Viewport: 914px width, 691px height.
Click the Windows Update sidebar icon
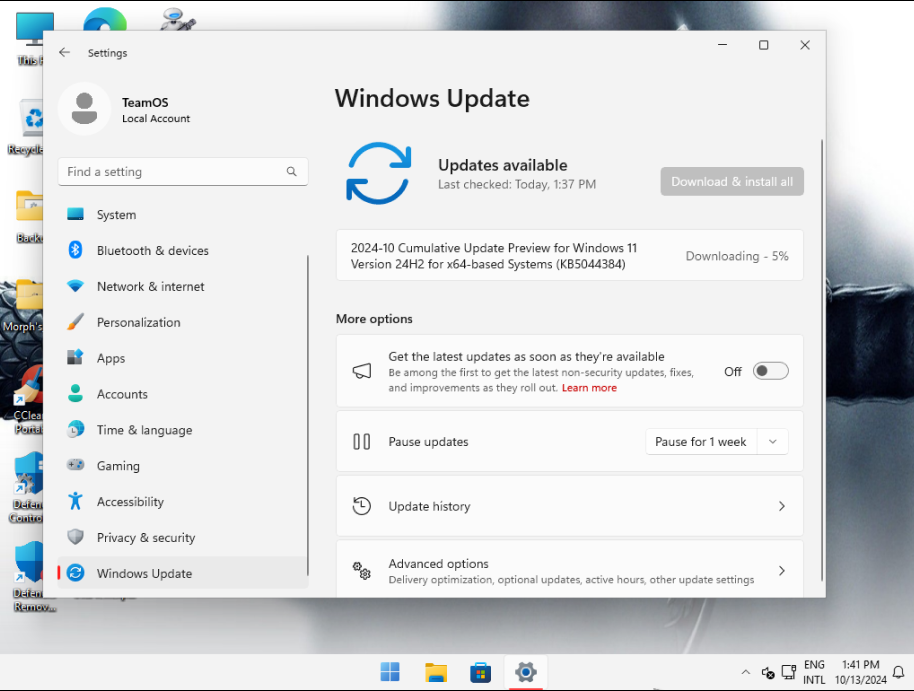75,573
